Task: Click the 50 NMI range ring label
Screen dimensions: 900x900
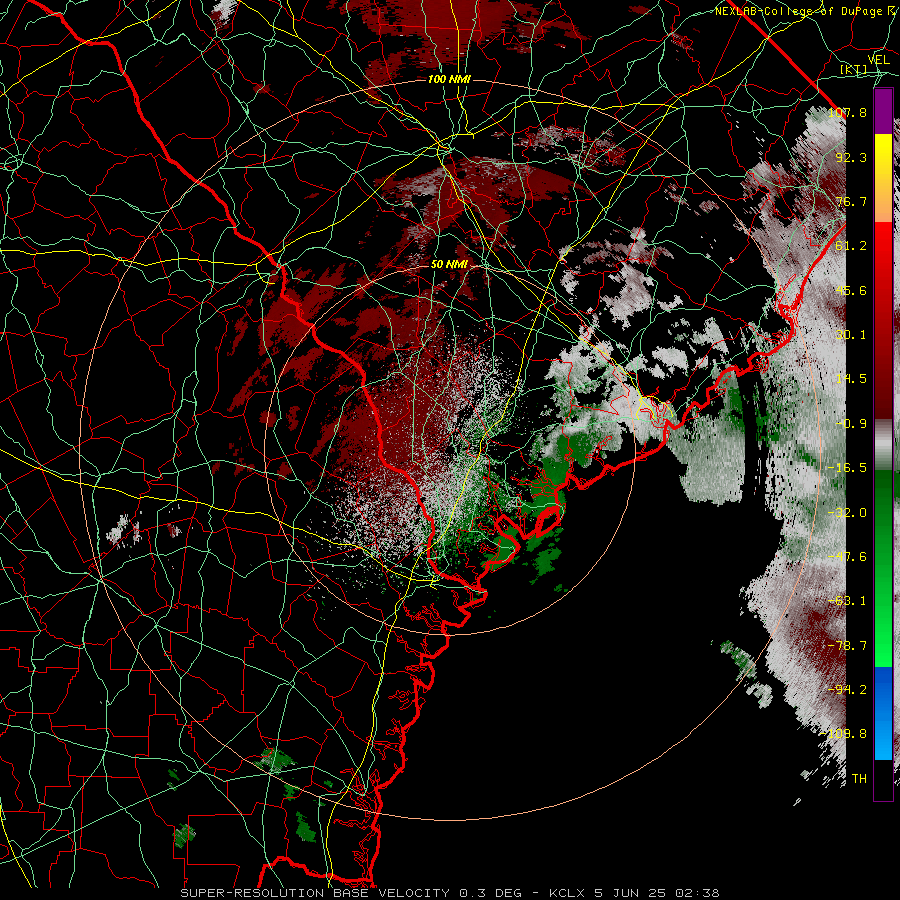Action: click(449, 265)
